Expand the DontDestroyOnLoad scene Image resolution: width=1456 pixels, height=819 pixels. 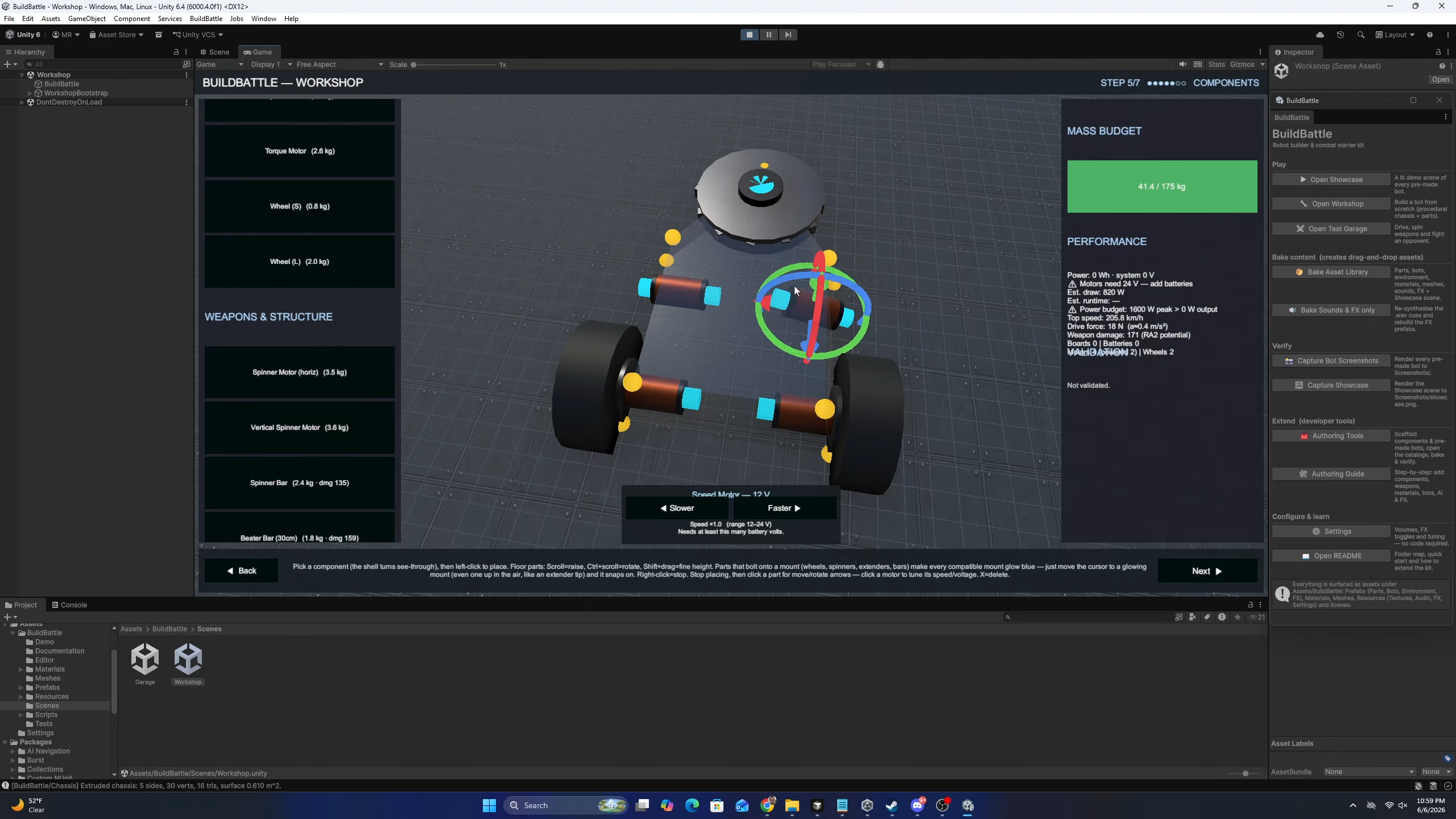coord(22,102)
